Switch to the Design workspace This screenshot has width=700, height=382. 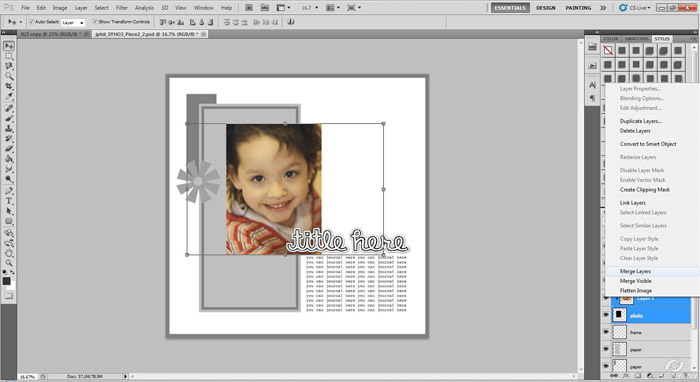click(546, 8)
